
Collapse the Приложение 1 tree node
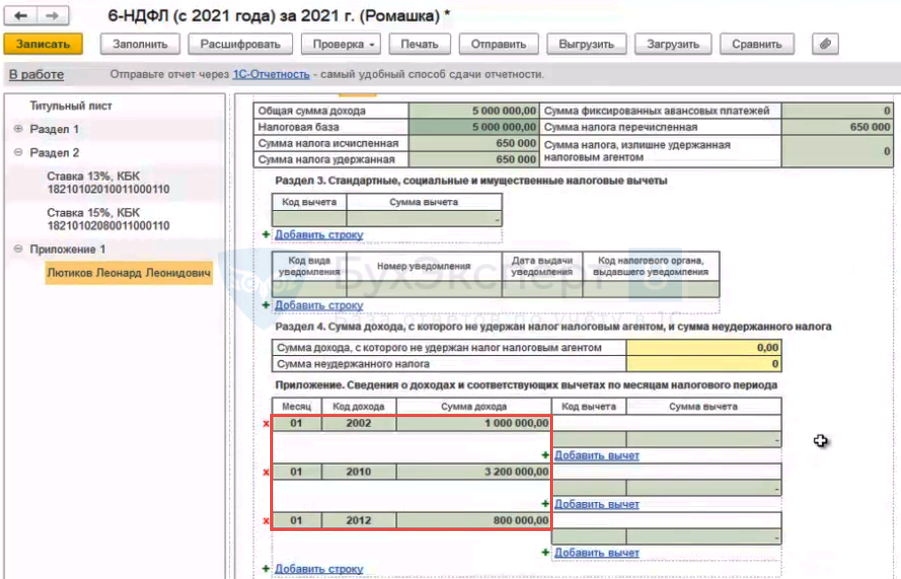19,249
